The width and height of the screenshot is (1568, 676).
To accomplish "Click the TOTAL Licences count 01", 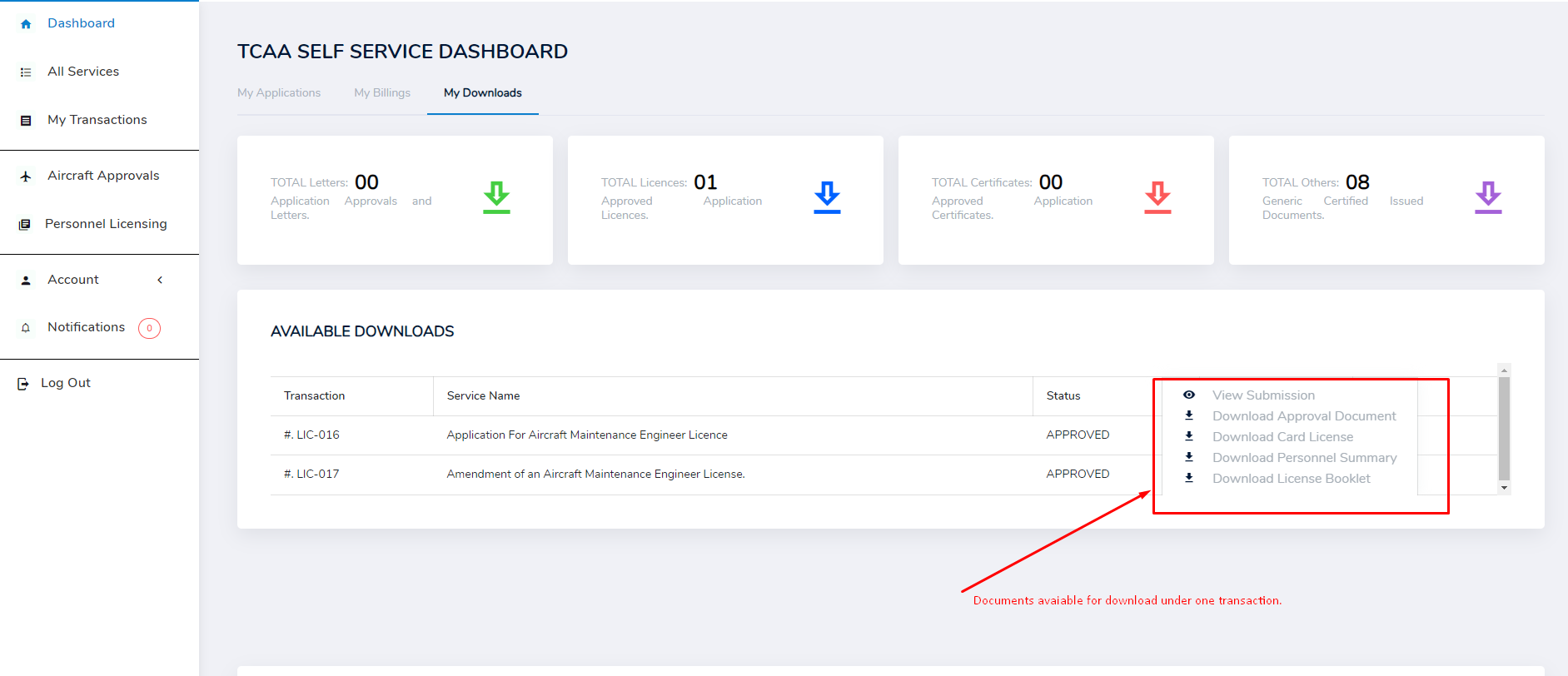I will coord(705,182).
